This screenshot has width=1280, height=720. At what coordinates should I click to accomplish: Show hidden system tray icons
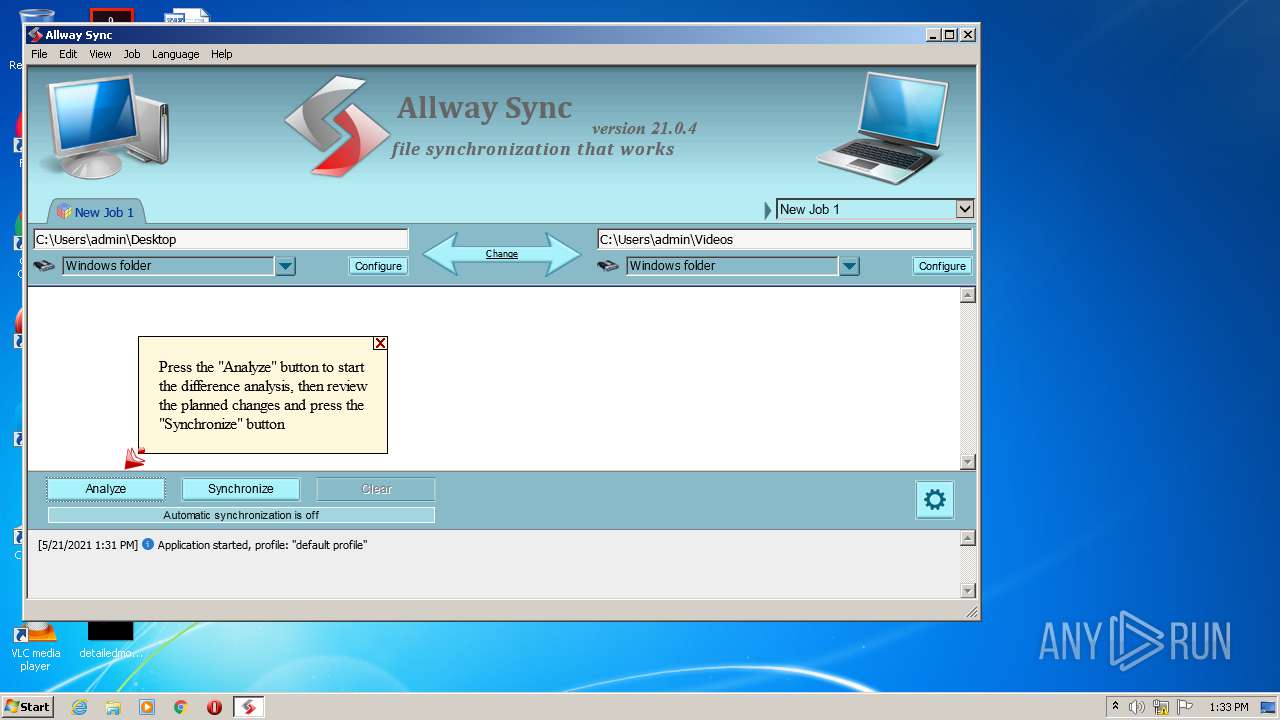(x=1115, y=707)
